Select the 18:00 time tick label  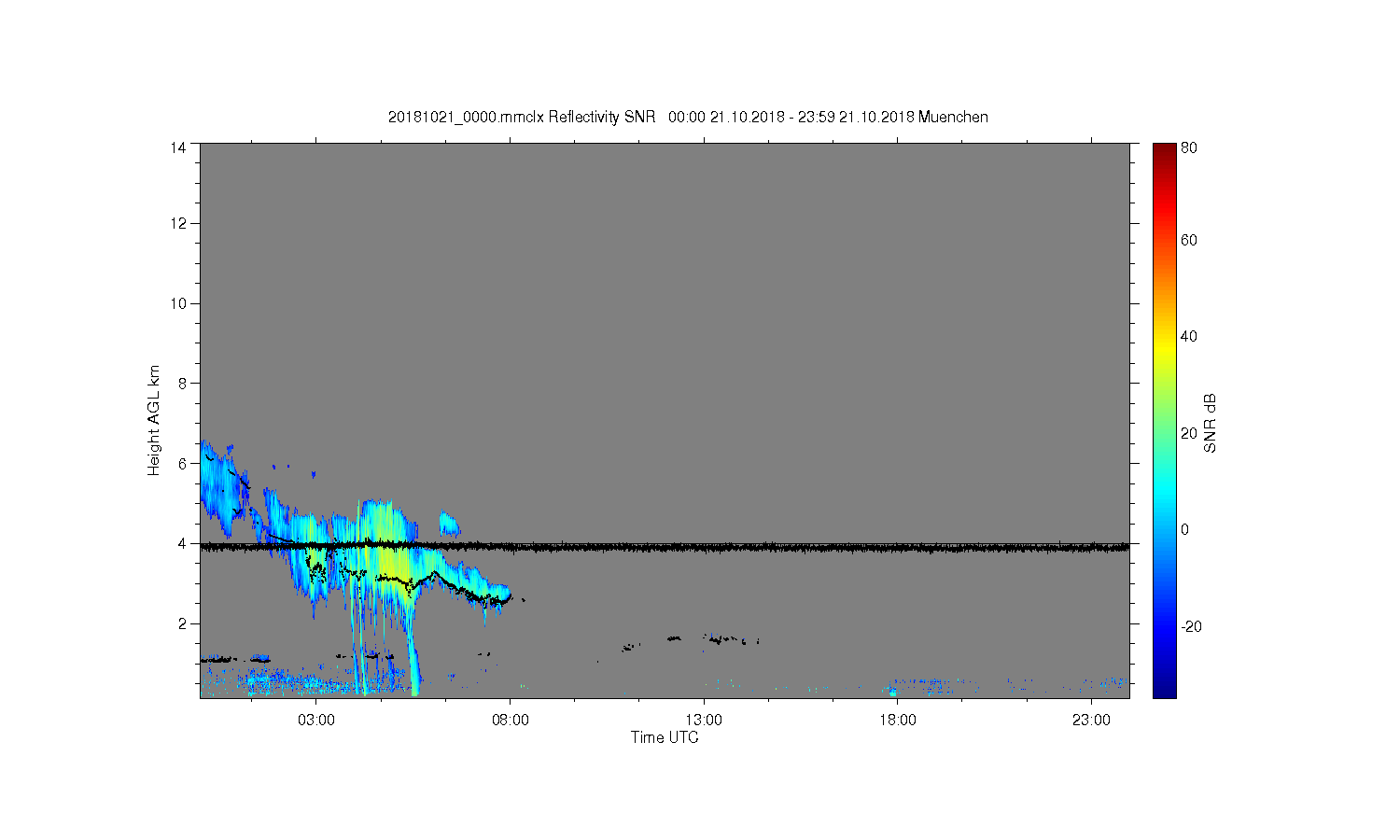[898, 721]
